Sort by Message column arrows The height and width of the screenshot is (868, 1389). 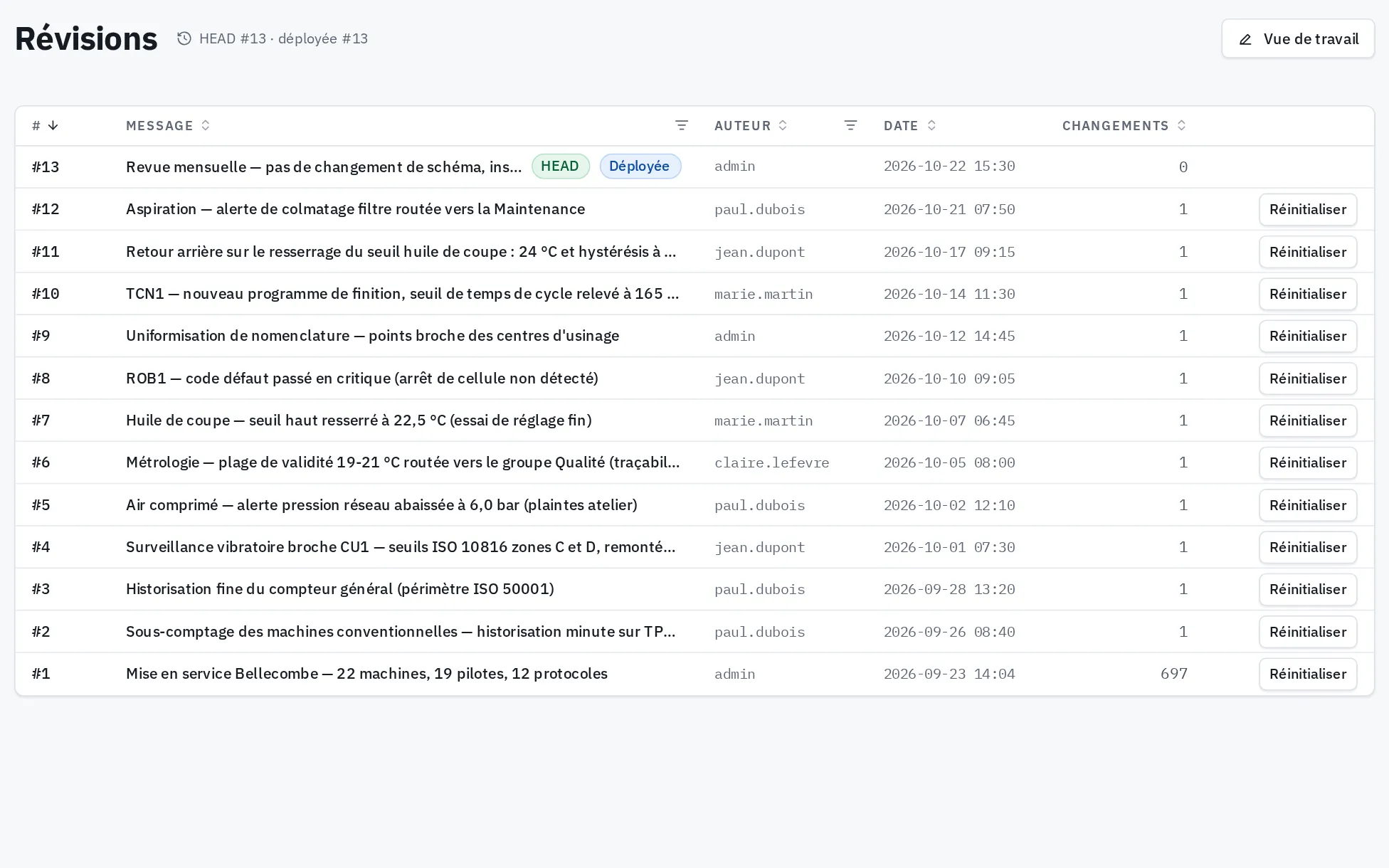[206, 125]
